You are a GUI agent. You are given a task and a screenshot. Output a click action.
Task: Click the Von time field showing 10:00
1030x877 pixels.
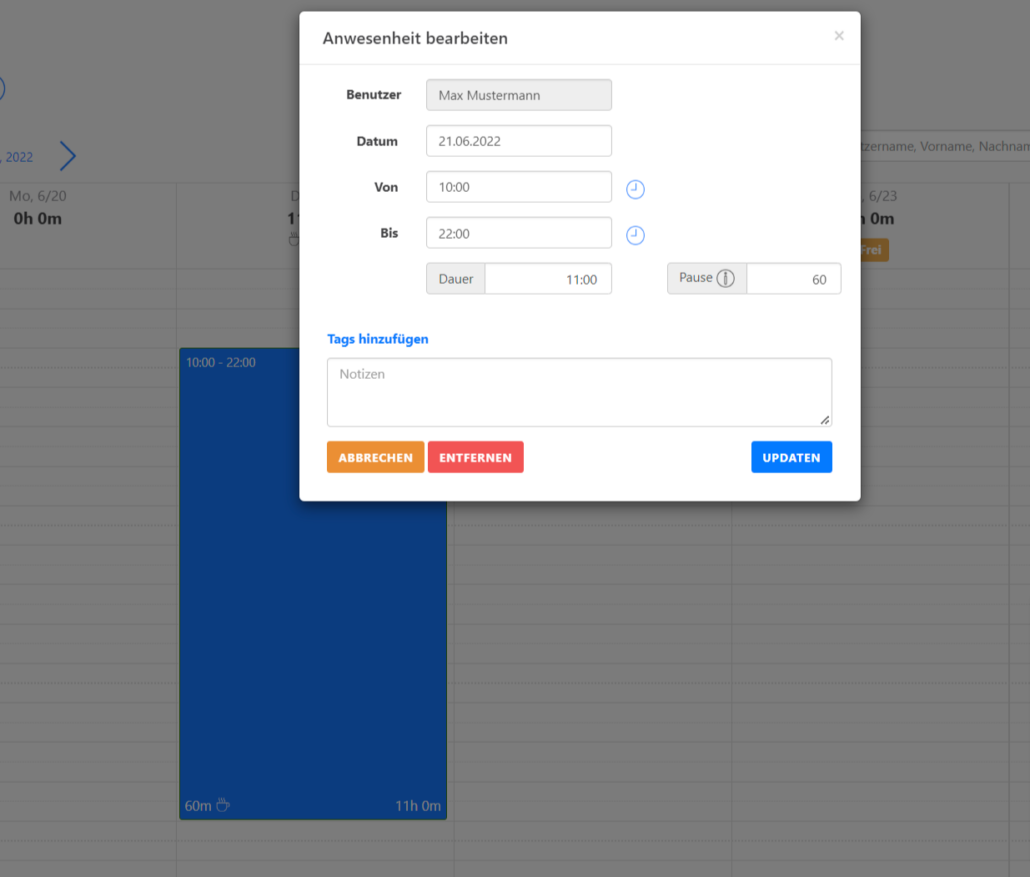click(x=518, y=187)
